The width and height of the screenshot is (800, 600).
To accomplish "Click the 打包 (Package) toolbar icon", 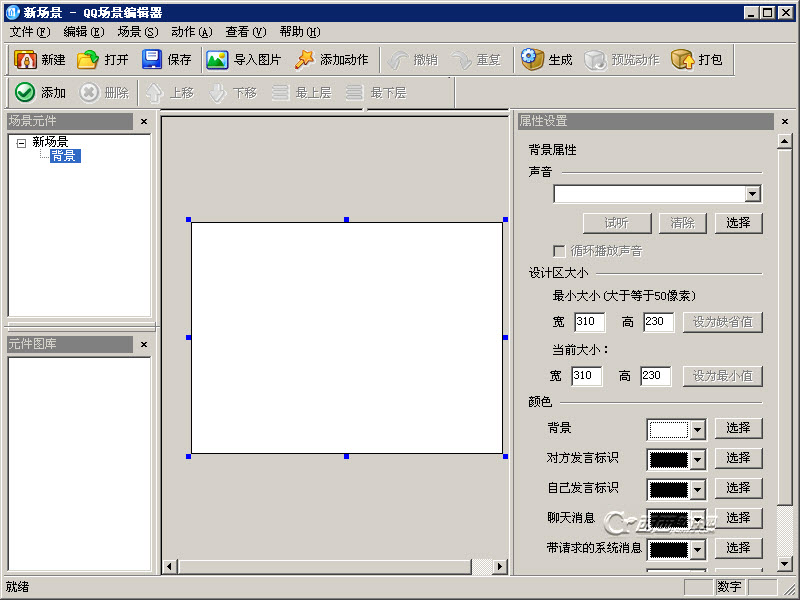I will click(x=682, y=60).
